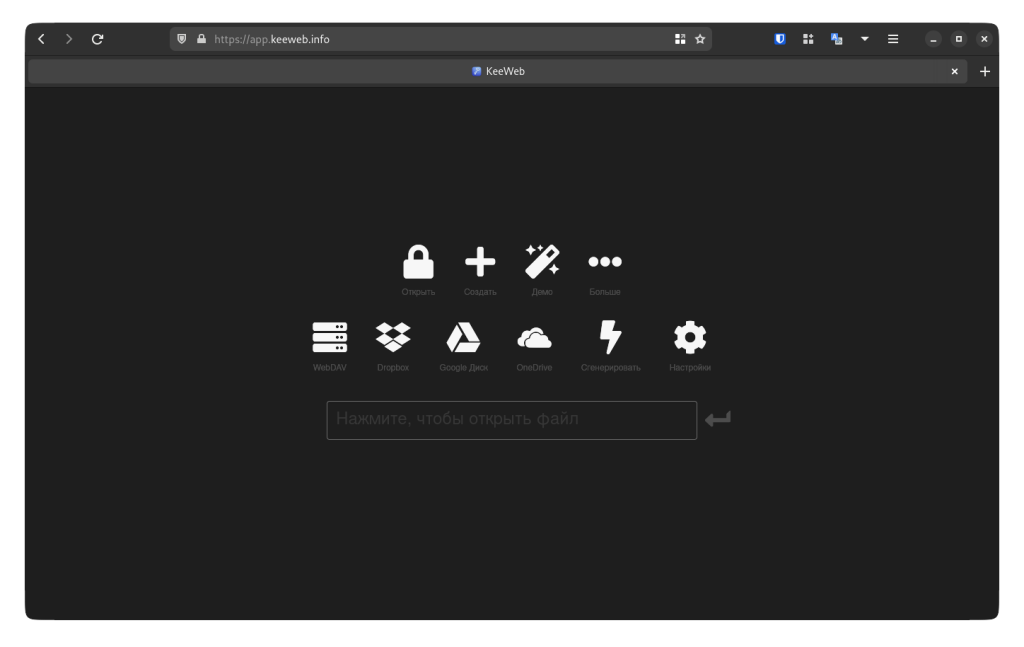Click the grid icon in address bar
This screenshot has height=647, width=1024.
(x=680, y=39)
